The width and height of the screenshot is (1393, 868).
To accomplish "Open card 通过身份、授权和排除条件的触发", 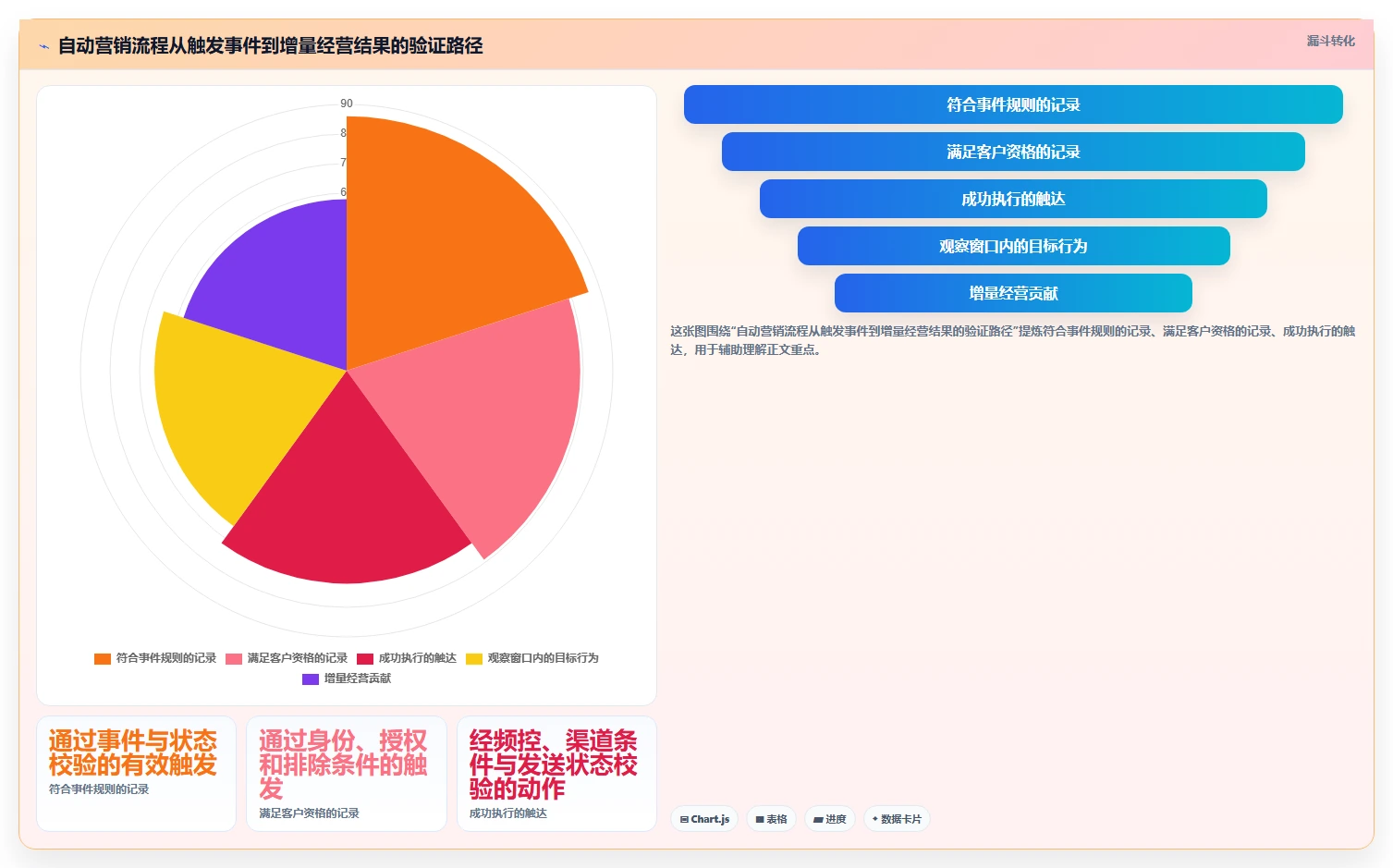I will 347,774.
